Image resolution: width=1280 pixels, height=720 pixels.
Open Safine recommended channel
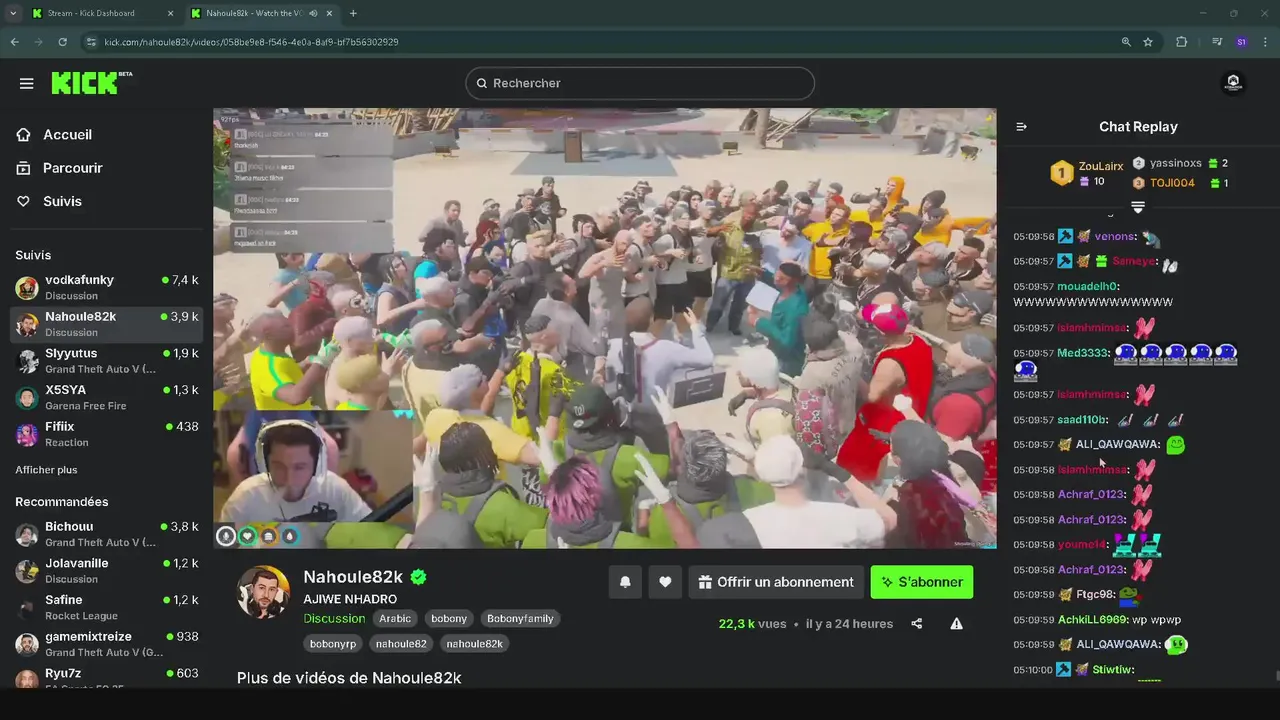106,607
